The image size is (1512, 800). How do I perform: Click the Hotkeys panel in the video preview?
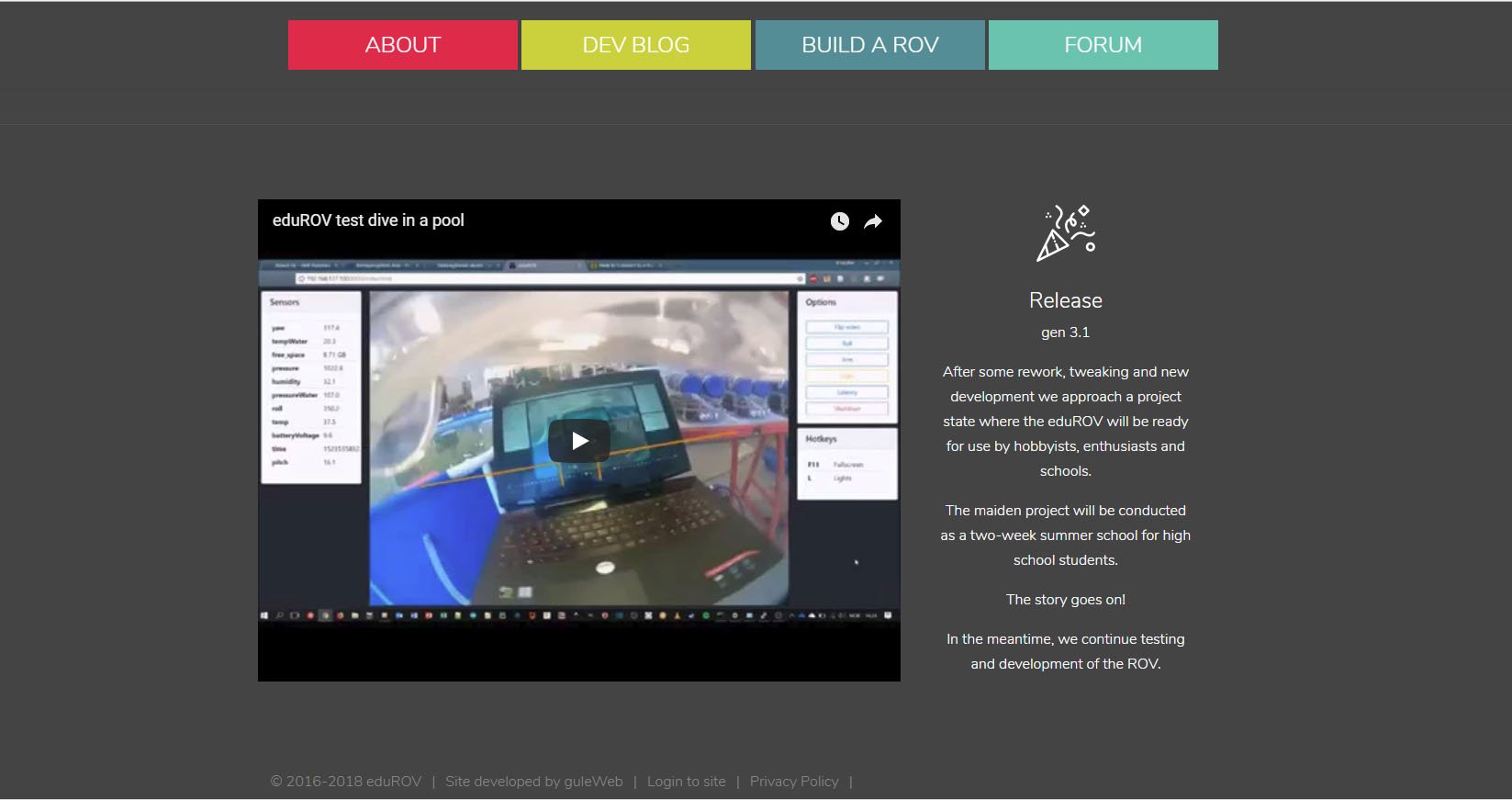[x=846, y=464]
